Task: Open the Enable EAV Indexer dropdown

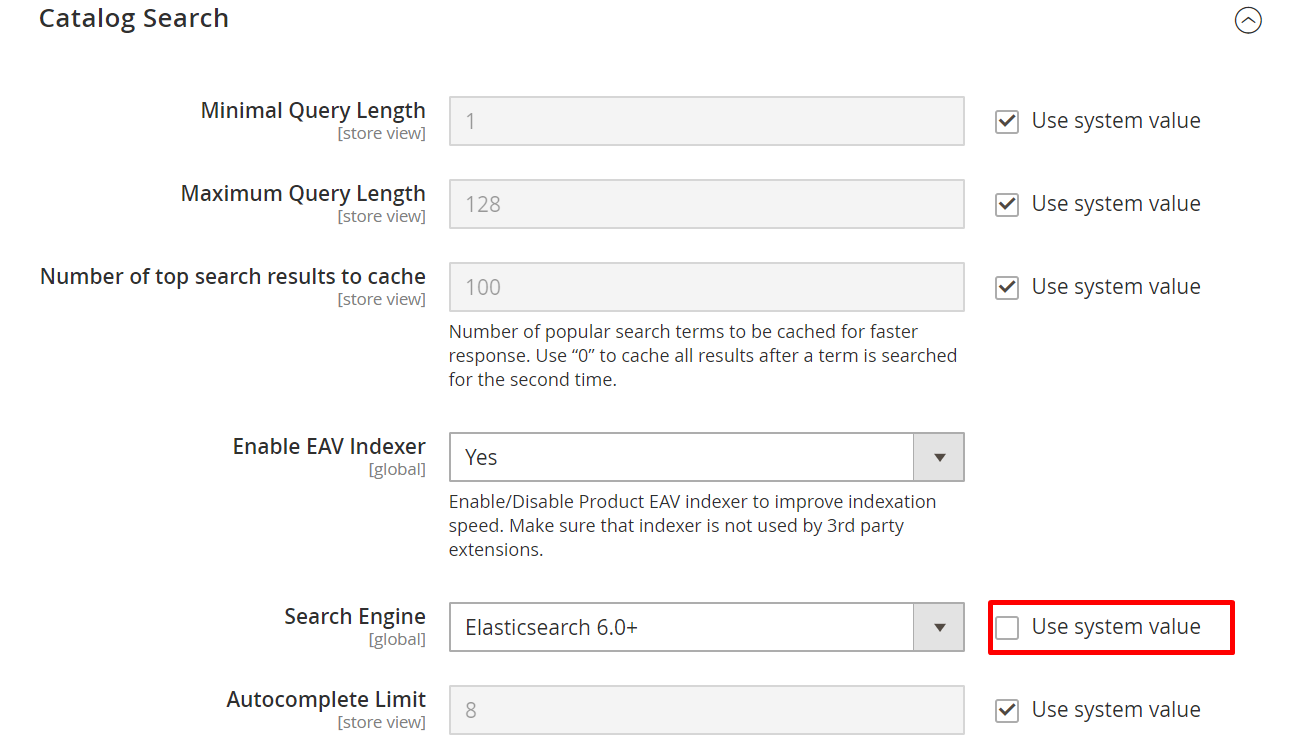Action: click(706, 457)
